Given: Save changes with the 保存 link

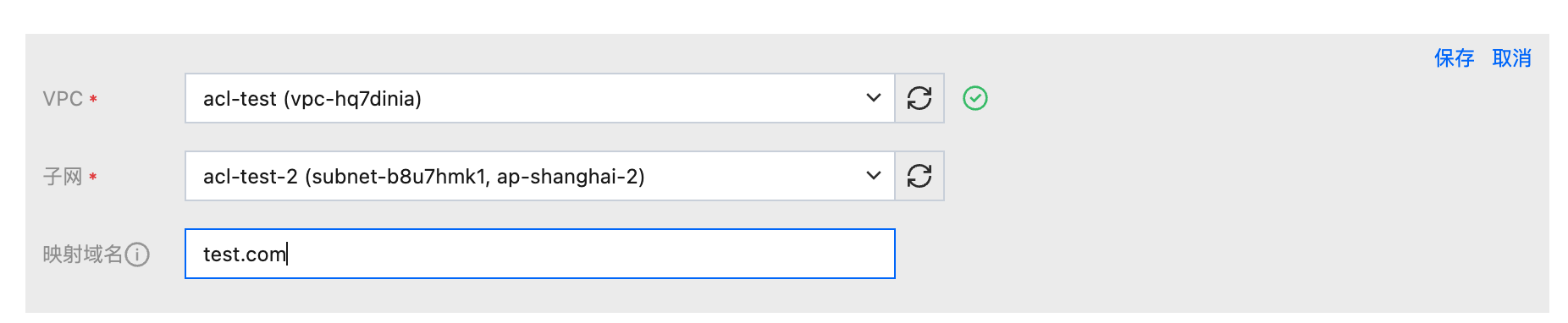Looking at the screenshot, I should [x=1455, y=58].
